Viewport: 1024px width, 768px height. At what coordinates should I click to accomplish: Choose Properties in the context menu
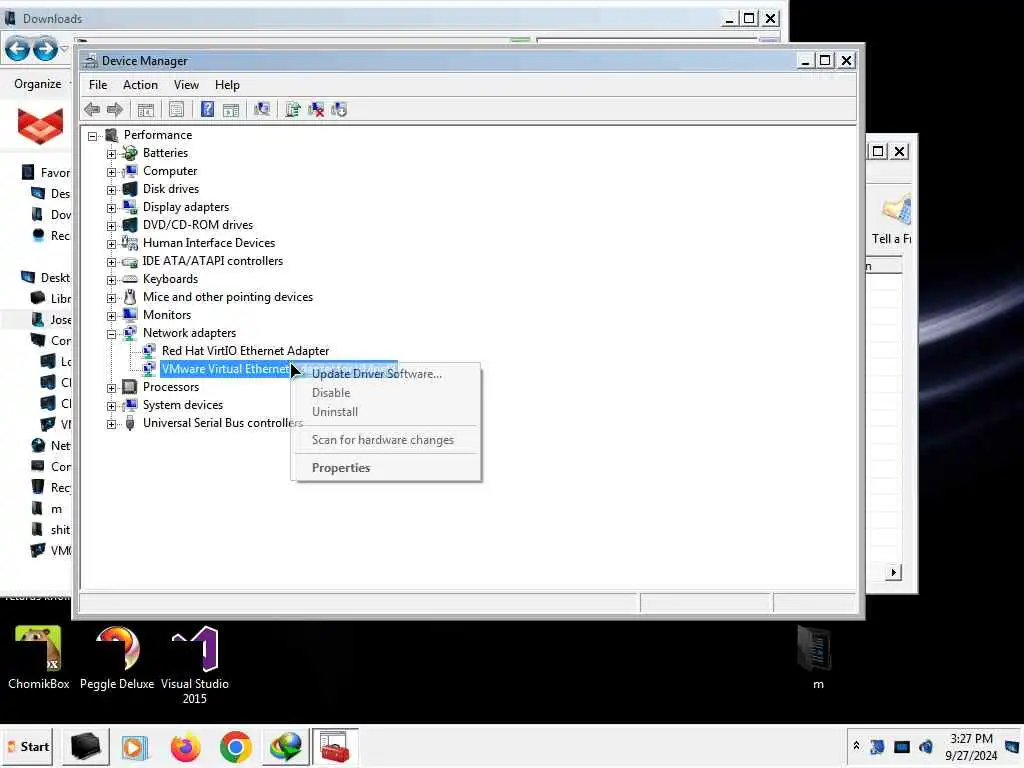386,468
